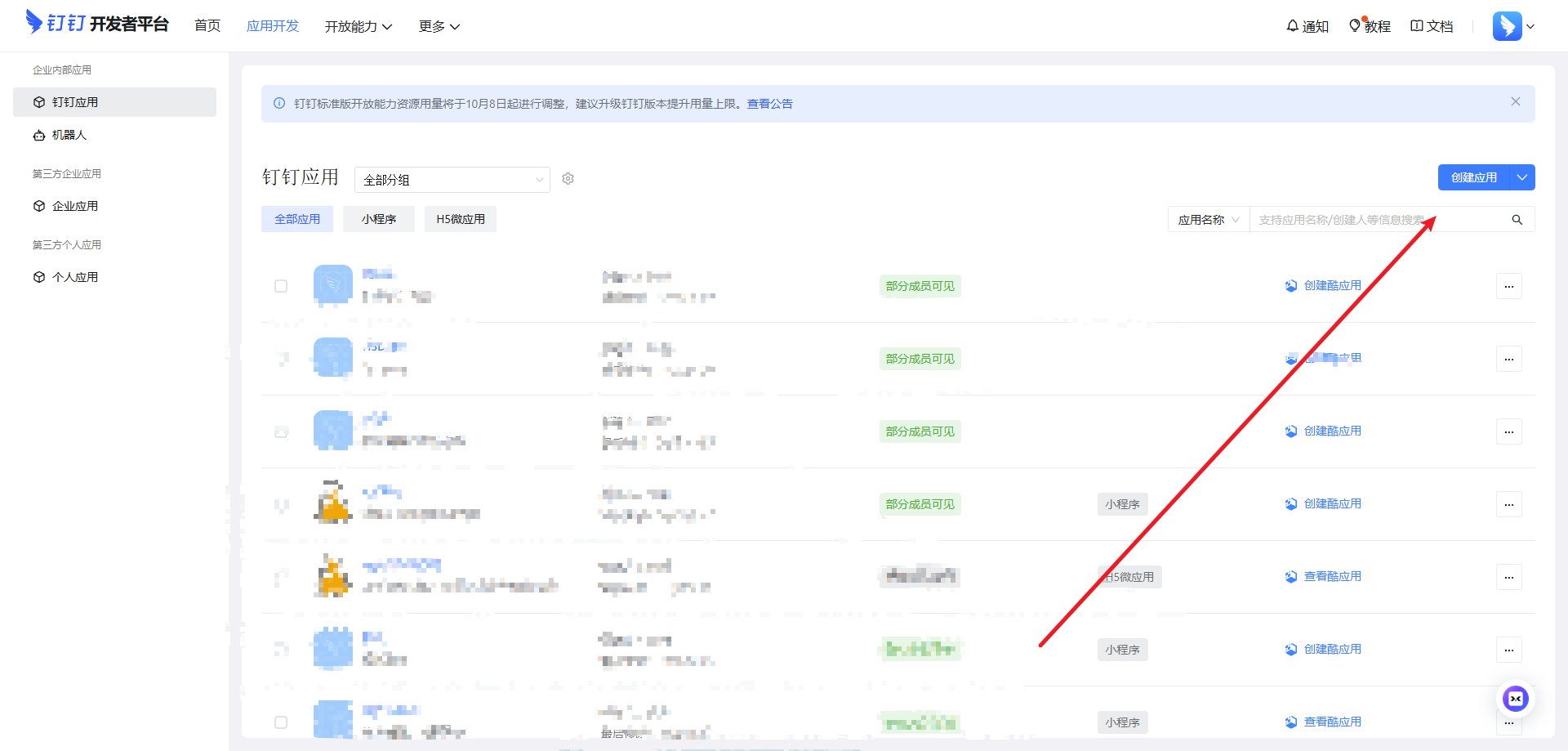The width and height of the screenshot is (1568, 751).
Task: Open the documentation book icon
Action: [1417, 26]
